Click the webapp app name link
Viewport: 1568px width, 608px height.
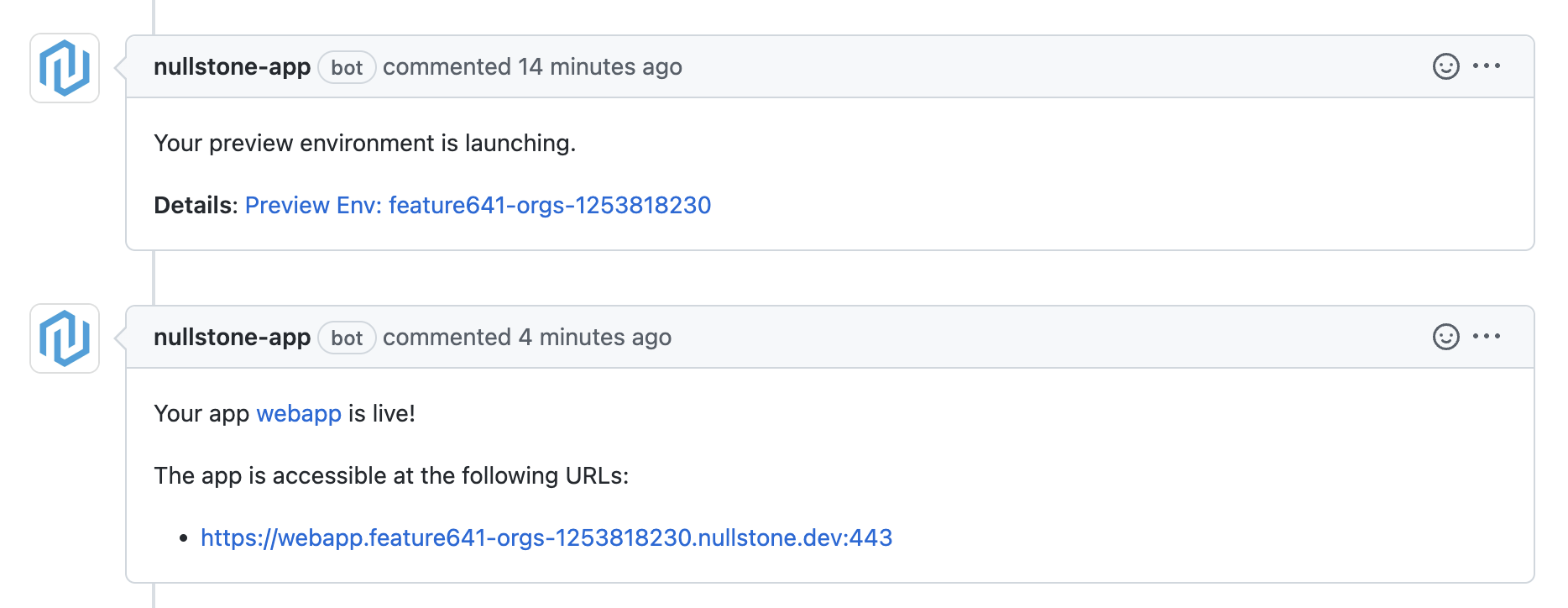(299, 413)
